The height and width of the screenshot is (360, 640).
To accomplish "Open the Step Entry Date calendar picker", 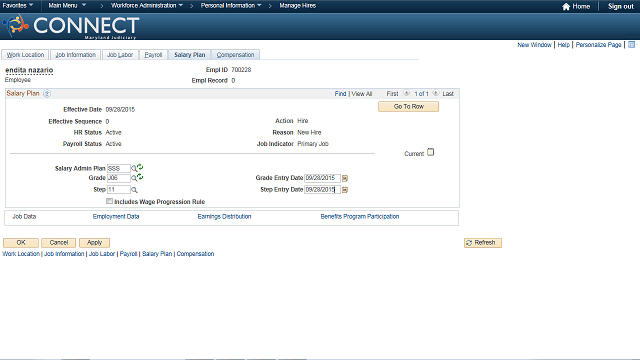I will coord(345,190).
